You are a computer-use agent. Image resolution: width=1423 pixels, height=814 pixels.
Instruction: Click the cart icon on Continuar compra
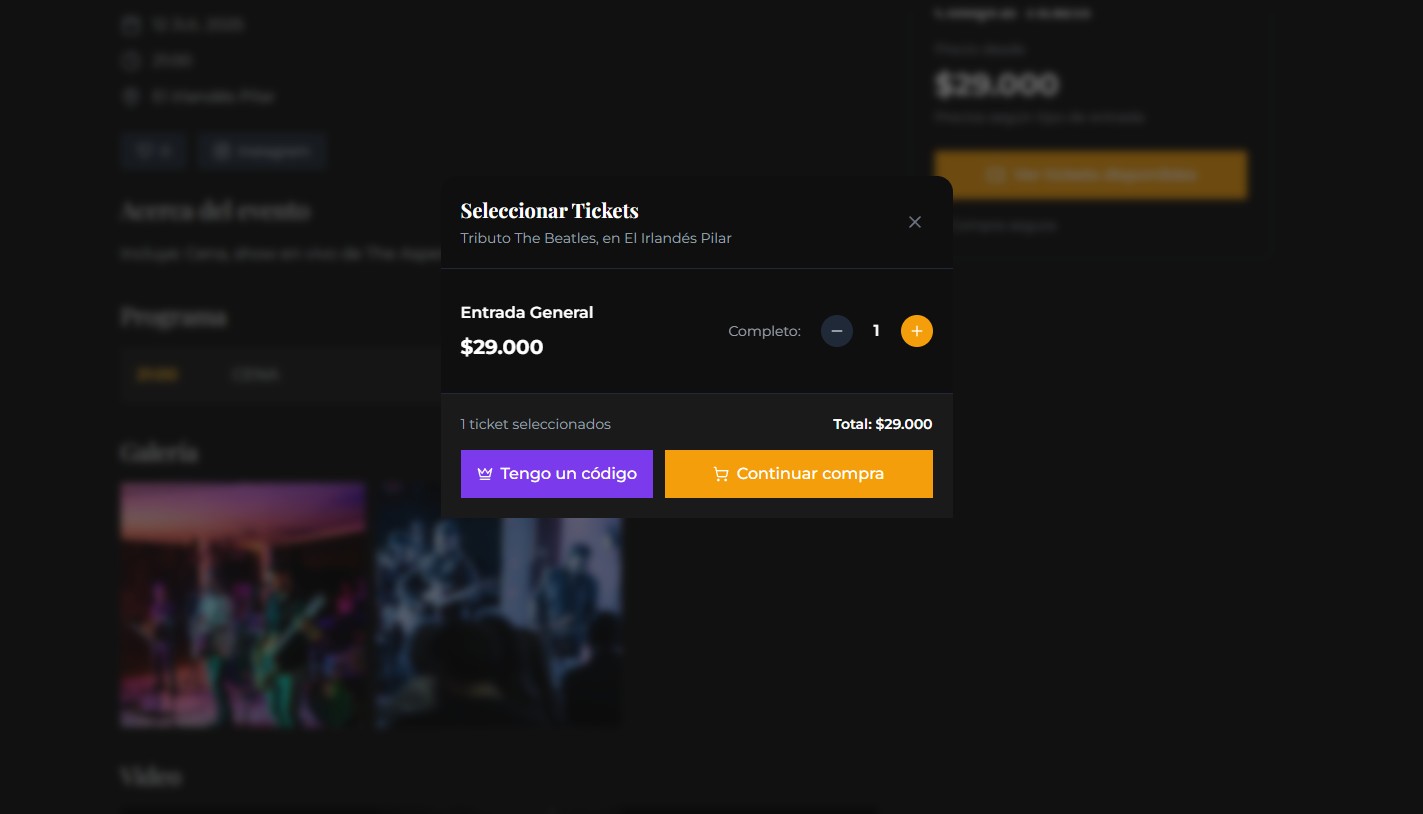tap(721, 474)
